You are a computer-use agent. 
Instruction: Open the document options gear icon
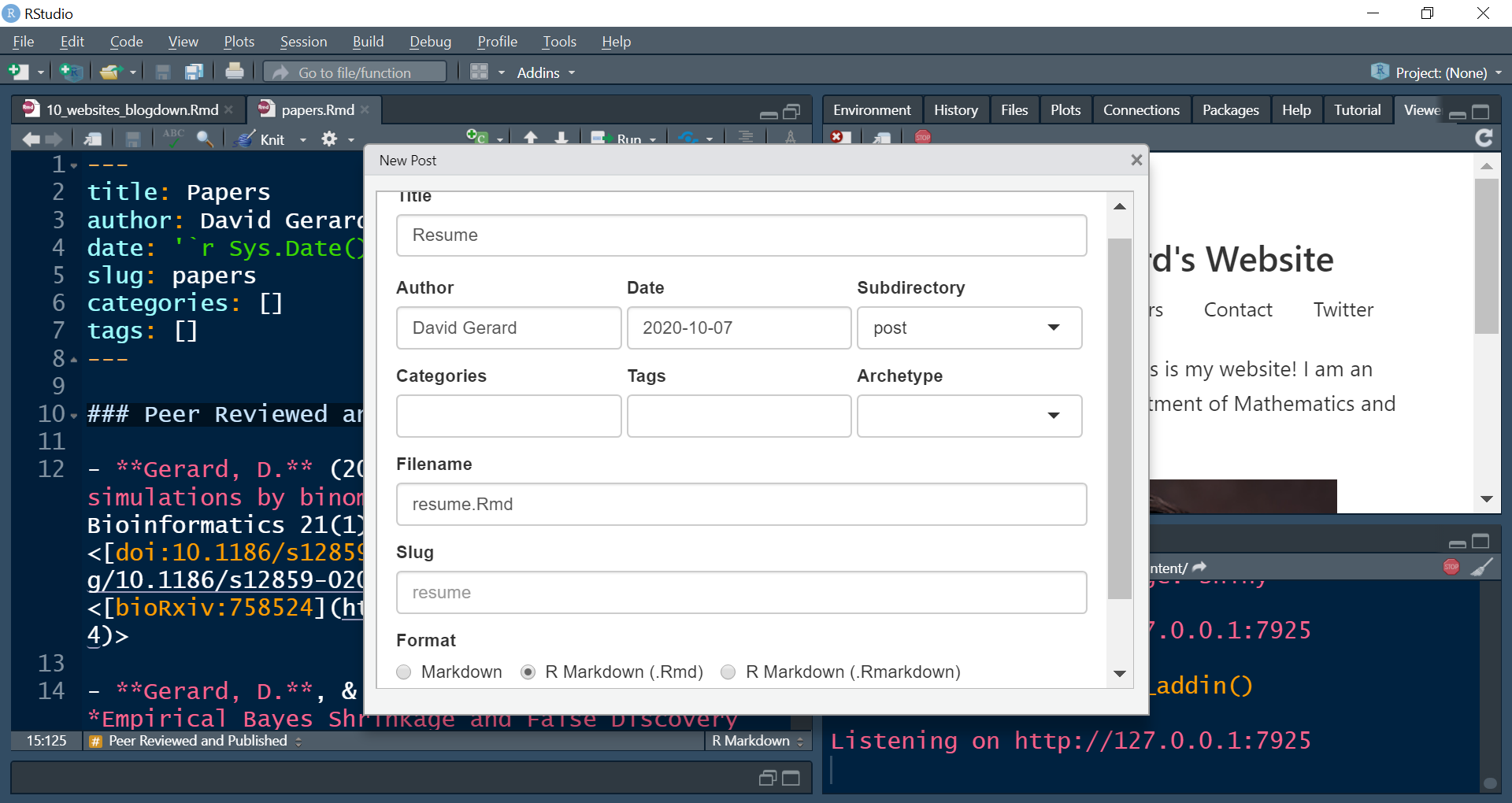[x=329, y=139]
